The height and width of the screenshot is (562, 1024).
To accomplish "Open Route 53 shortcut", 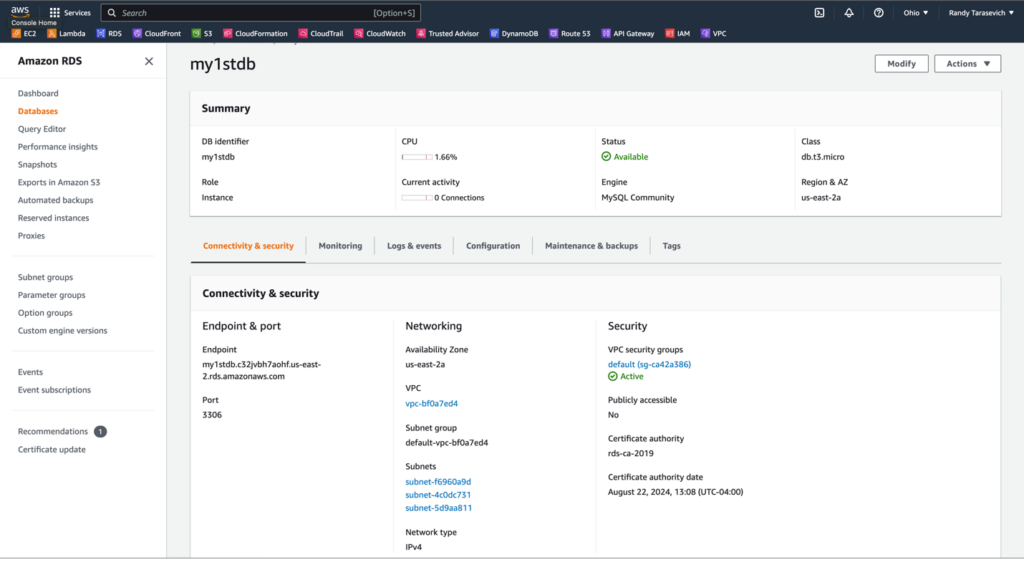I will [x=569, y=33].
